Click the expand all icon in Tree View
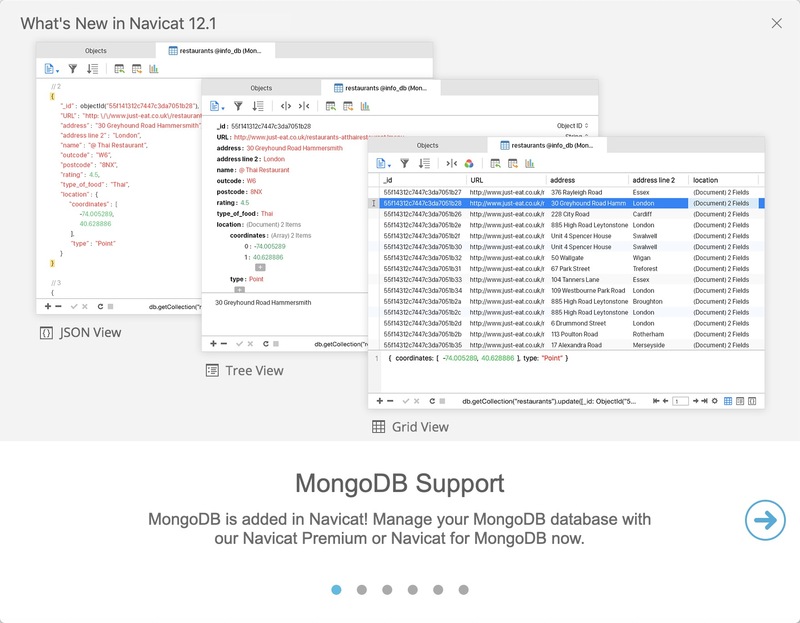The image size is (800, 623). coord(286,106)
